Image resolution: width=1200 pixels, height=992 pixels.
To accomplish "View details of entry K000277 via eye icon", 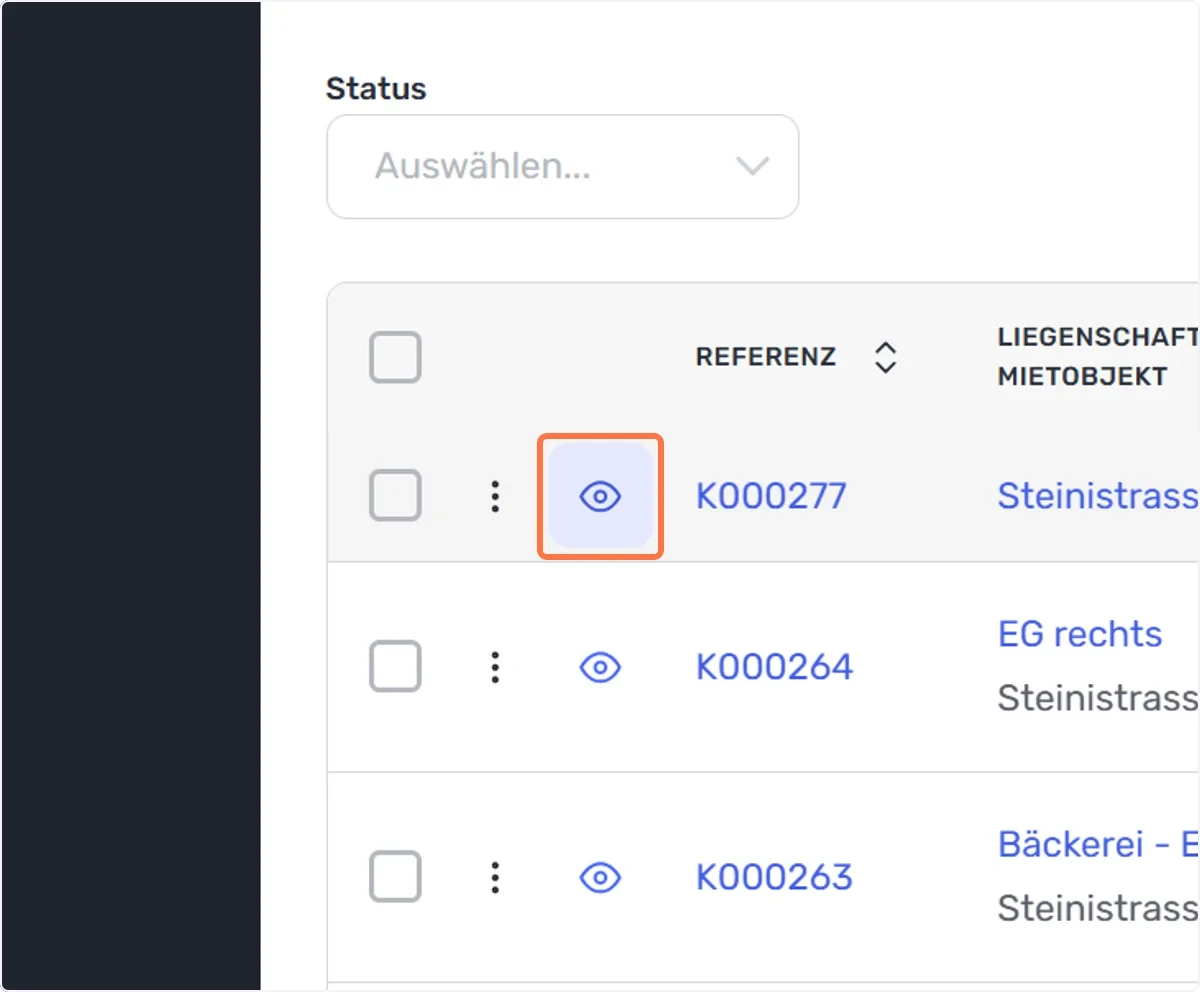I will 600,496.
